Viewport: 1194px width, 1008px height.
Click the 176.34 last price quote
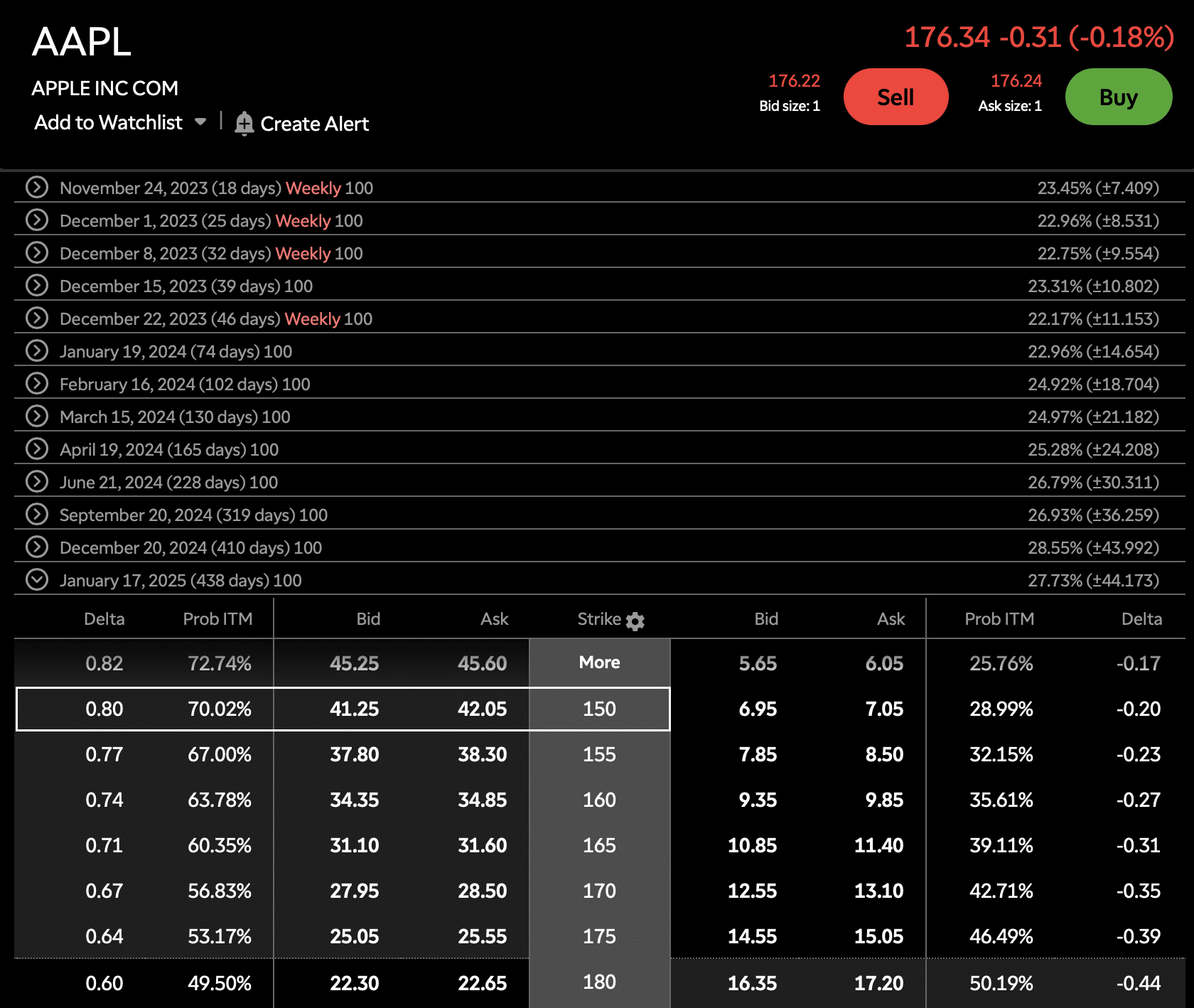point(947,37)
